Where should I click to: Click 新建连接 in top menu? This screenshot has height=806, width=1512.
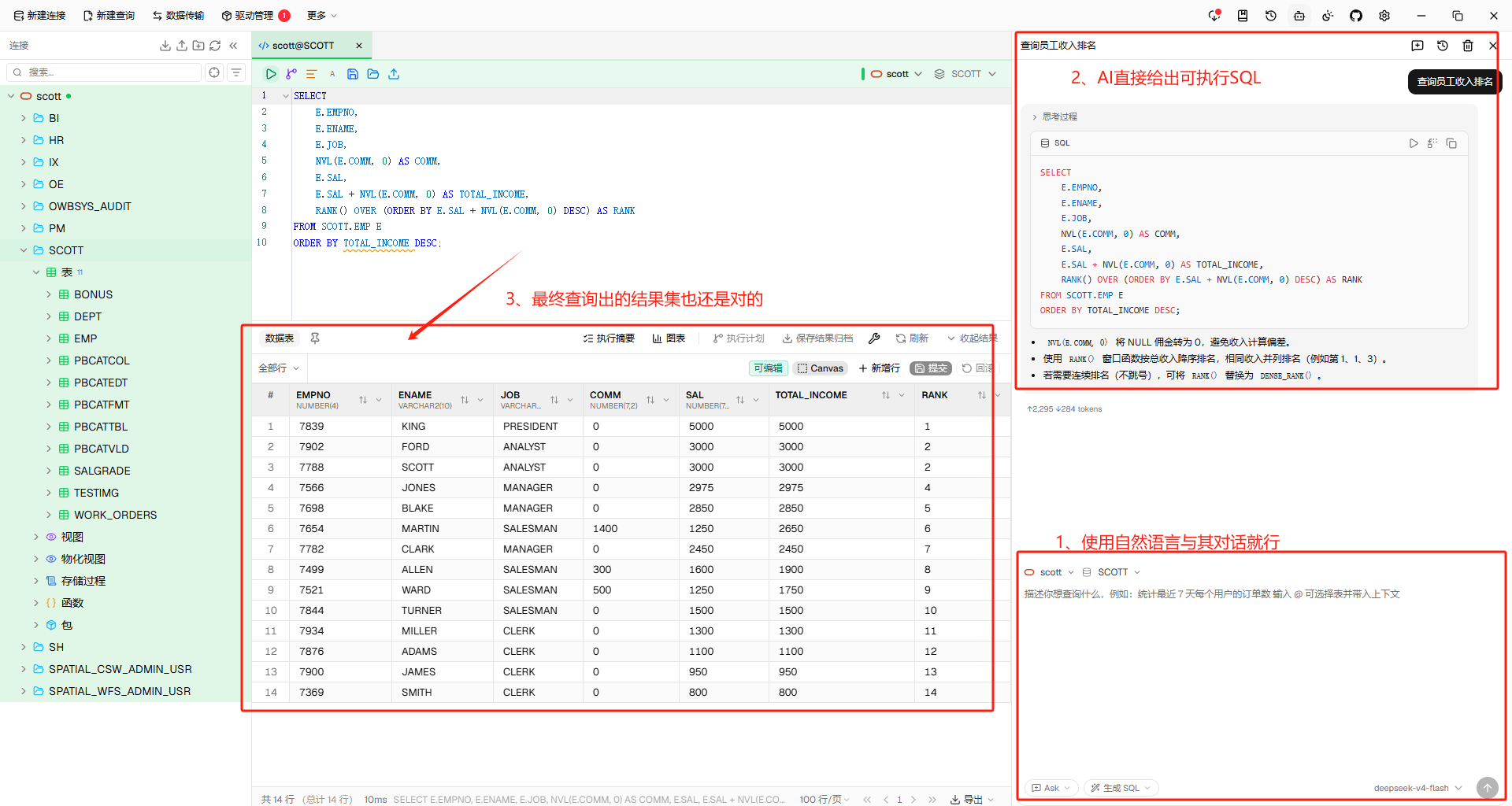point(39,16)
